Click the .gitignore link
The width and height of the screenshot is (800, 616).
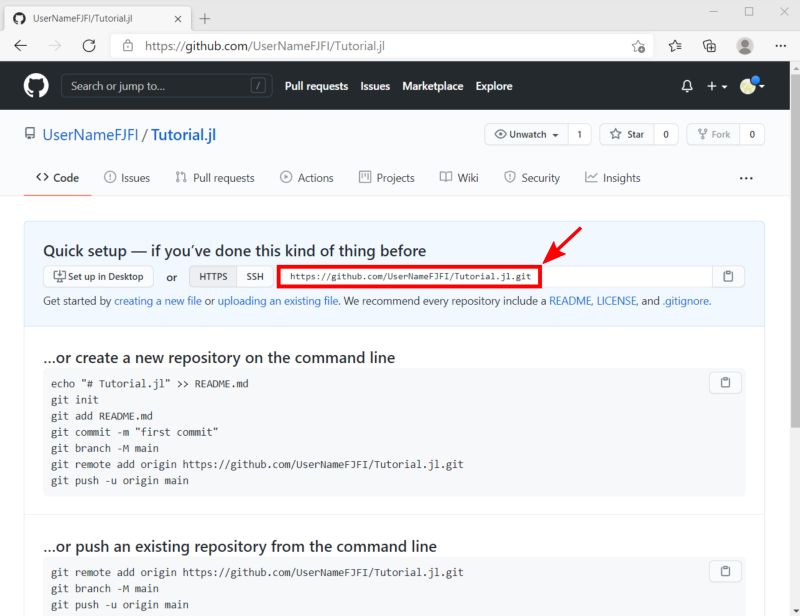pyautogui.click(x=686, y=301)
